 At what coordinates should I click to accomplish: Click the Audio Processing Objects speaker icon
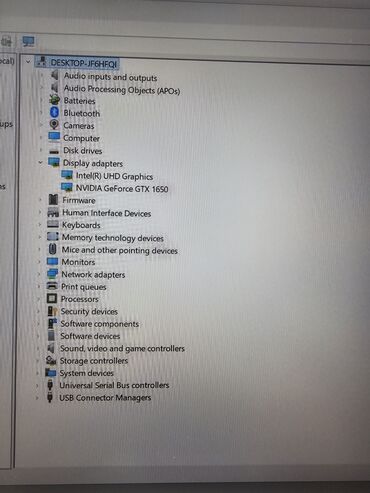54,88
